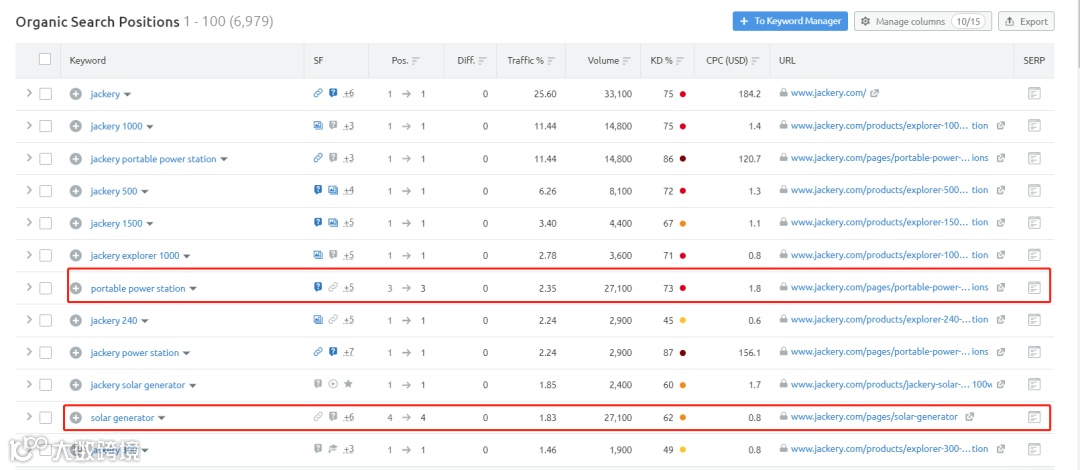Open dropdown arrow next to solar generator

162,418
